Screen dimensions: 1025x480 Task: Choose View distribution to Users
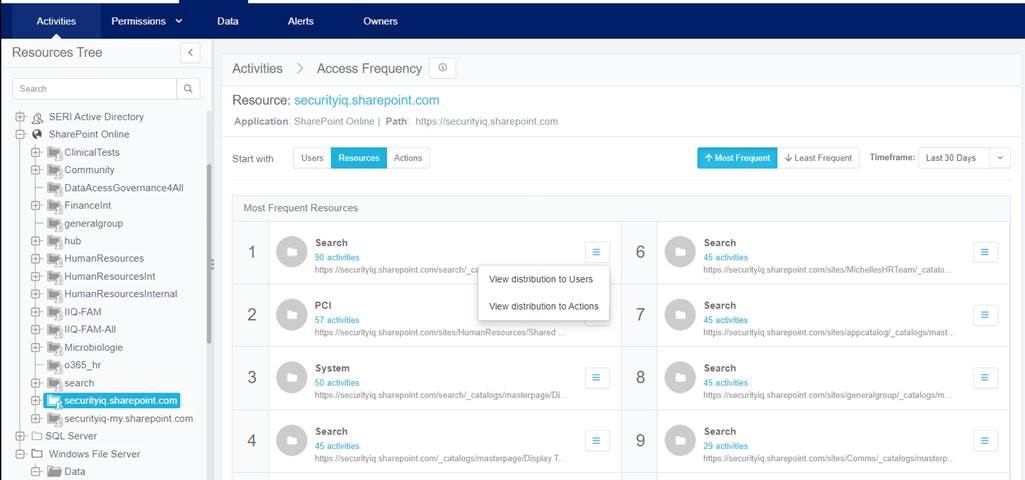tap(540, 279)
